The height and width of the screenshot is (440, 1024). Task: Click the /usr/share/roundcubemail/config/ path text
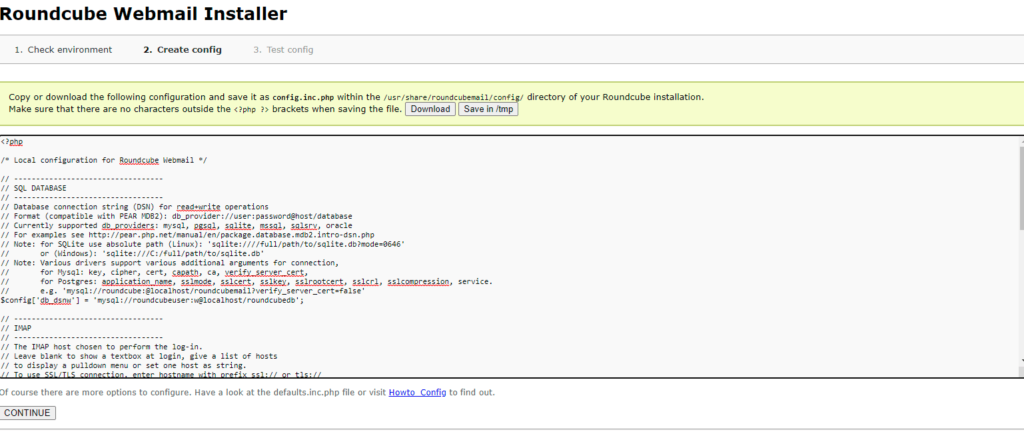(x=453, y=97)
